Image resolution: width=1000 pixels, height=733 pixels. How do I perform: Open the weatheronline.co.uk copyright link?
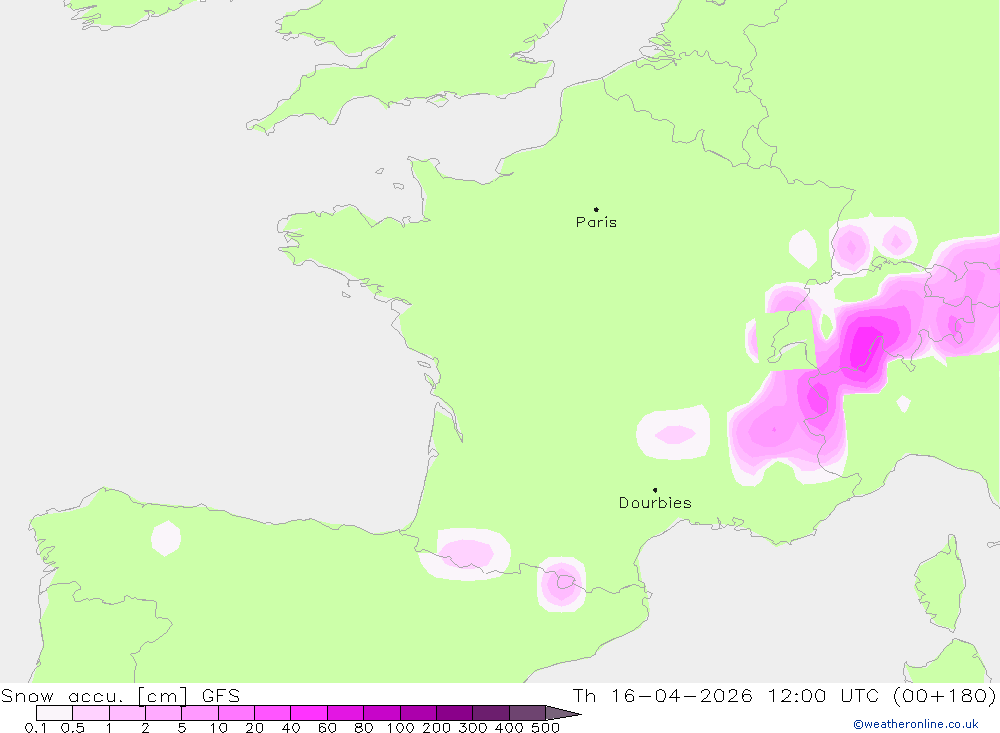click(x=915, y=724)
